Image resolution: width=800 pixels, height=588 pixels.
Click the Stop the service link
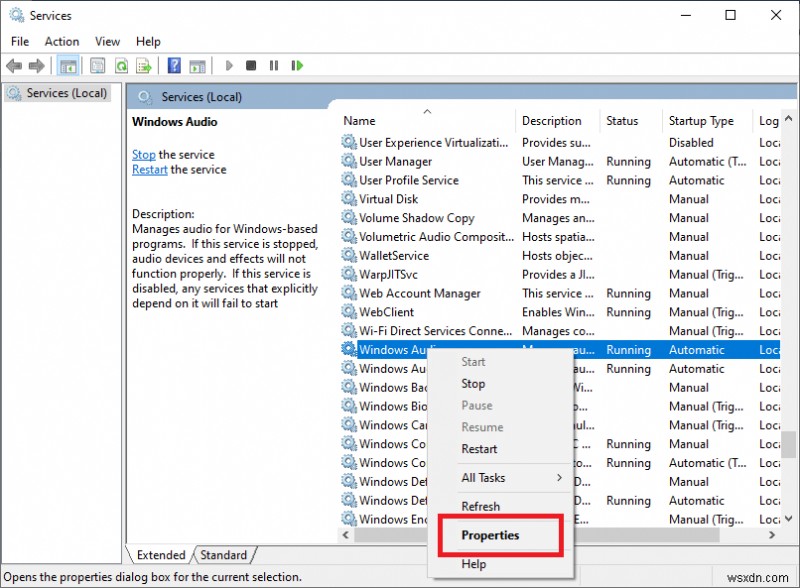(x=144, y=155)
